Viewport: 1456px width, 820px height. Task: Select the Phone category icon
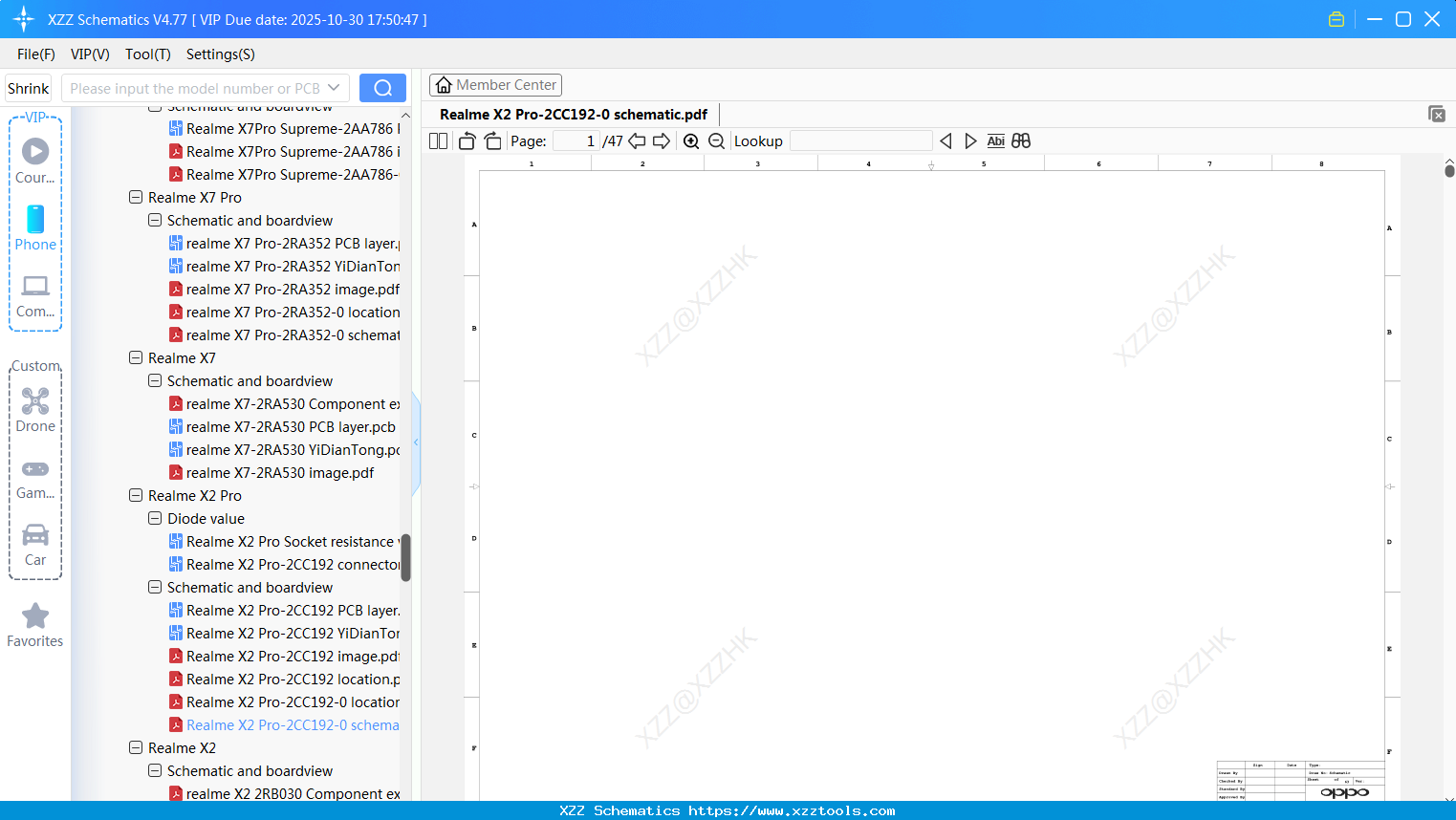pyautogui.click(x=35, y=227)
